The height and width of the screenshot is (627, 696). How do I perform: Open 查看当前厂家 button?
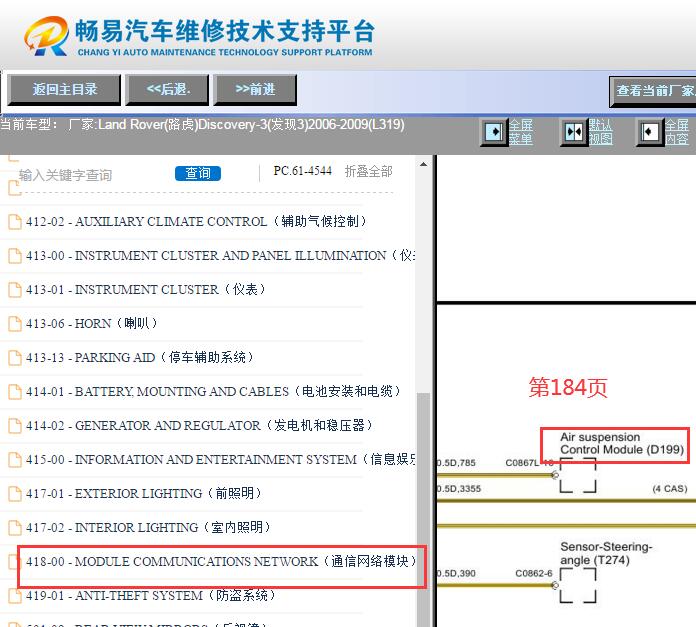tap(653, 91)
